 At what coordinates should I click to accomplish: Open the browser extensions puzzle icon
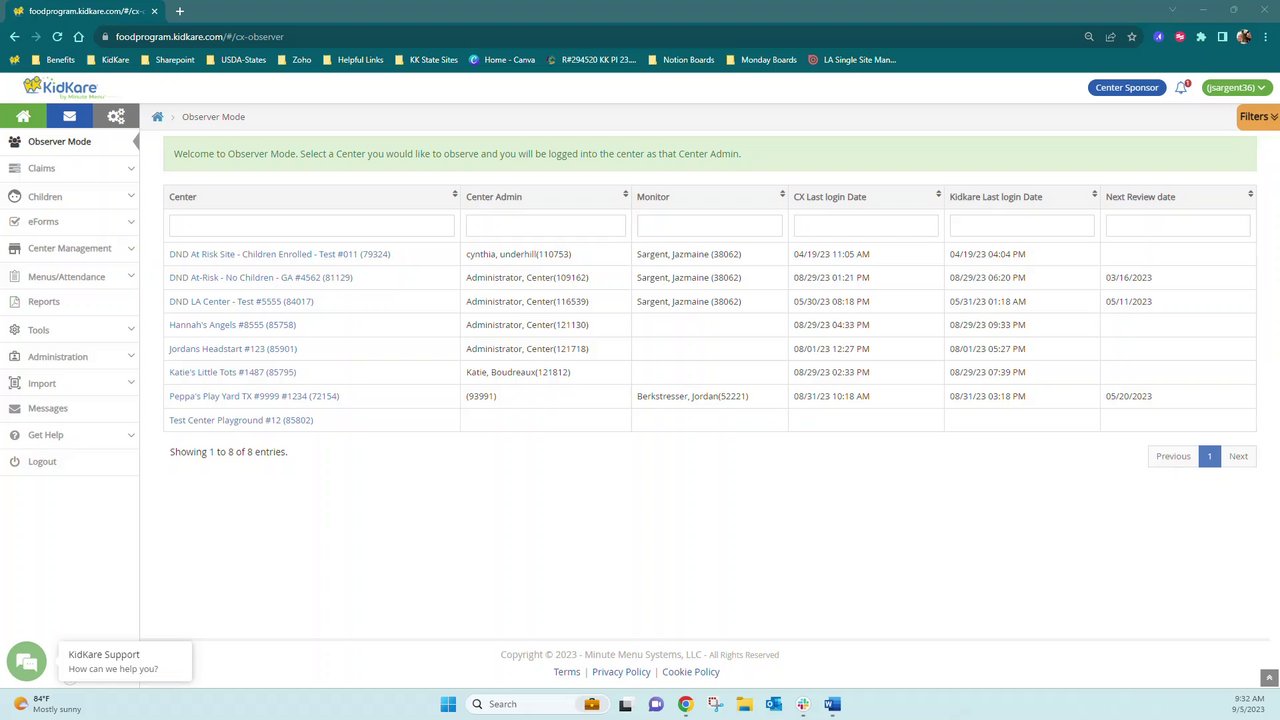tap(1201, 37)
